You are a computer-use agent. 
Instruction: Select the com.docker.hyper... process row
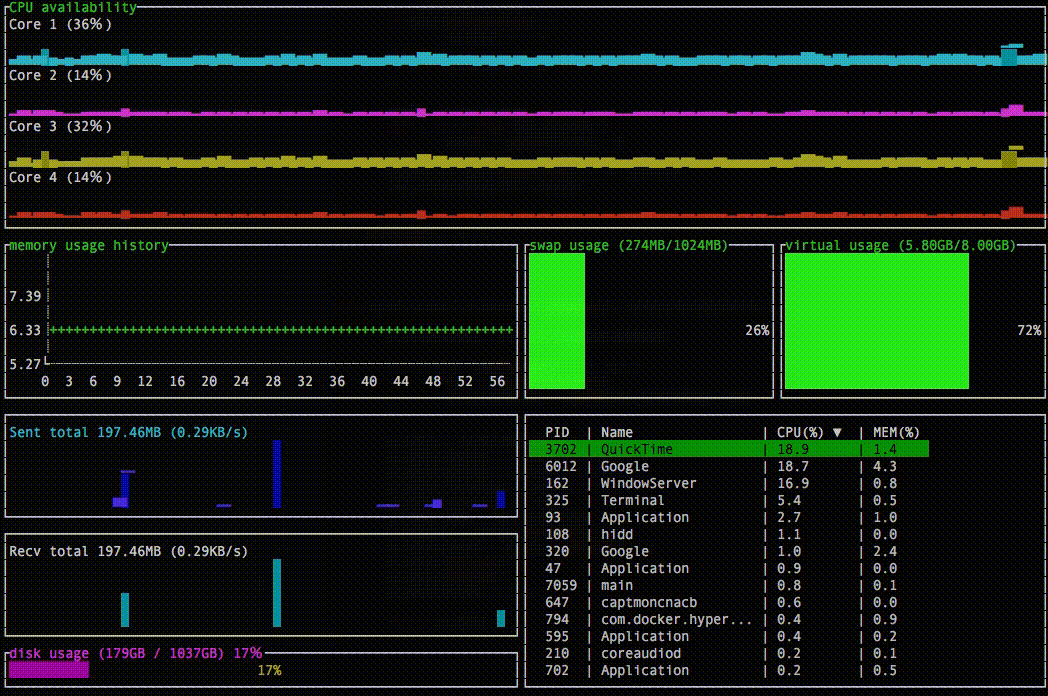tap(676, 620)
